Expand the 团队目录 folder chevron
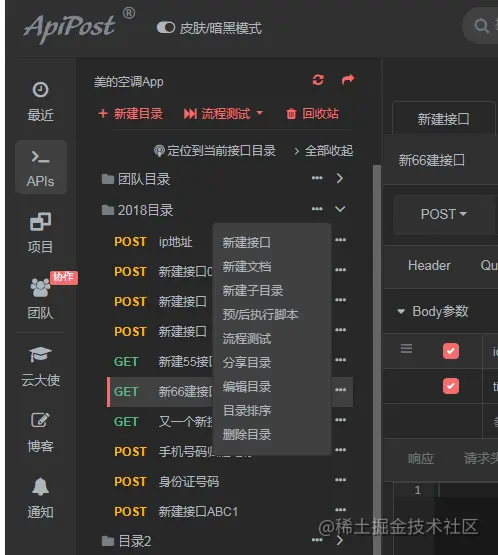Viewport: 498px width, 555px height. coord(340,178)
